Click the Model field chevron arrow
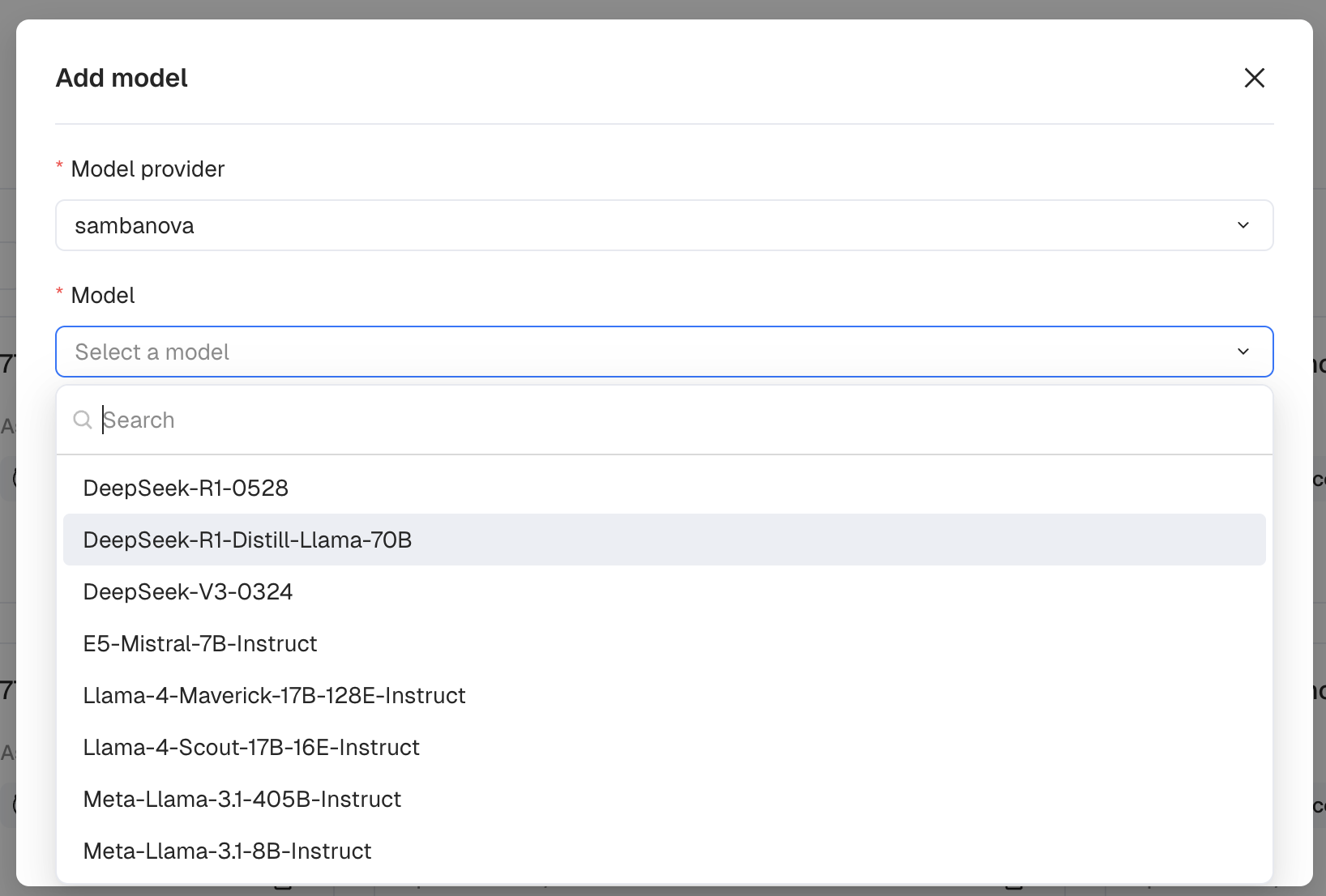Screen dimensions: 1326x896 [x=1243, y=352]
